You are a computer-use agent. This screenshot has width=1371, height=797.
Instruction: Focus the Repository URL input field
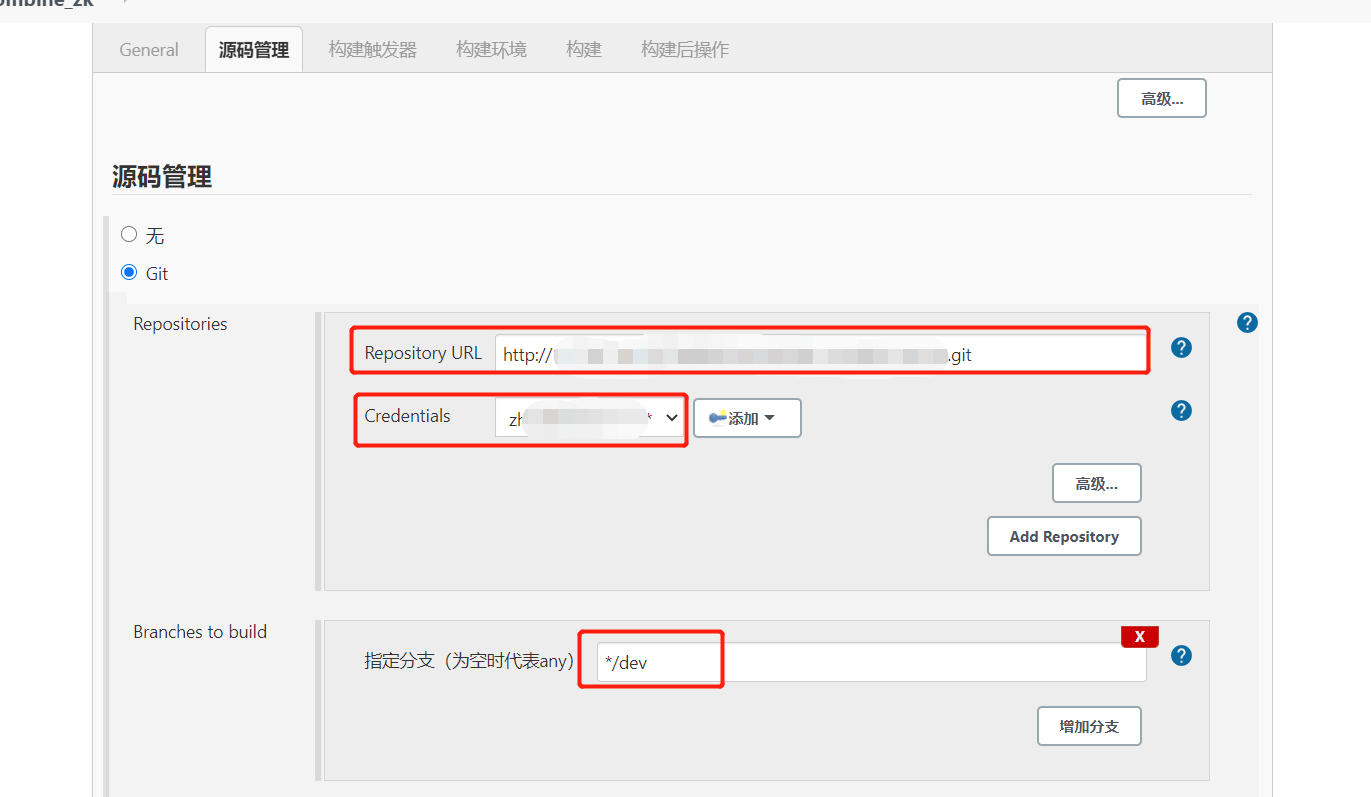[x=821, y=354]
